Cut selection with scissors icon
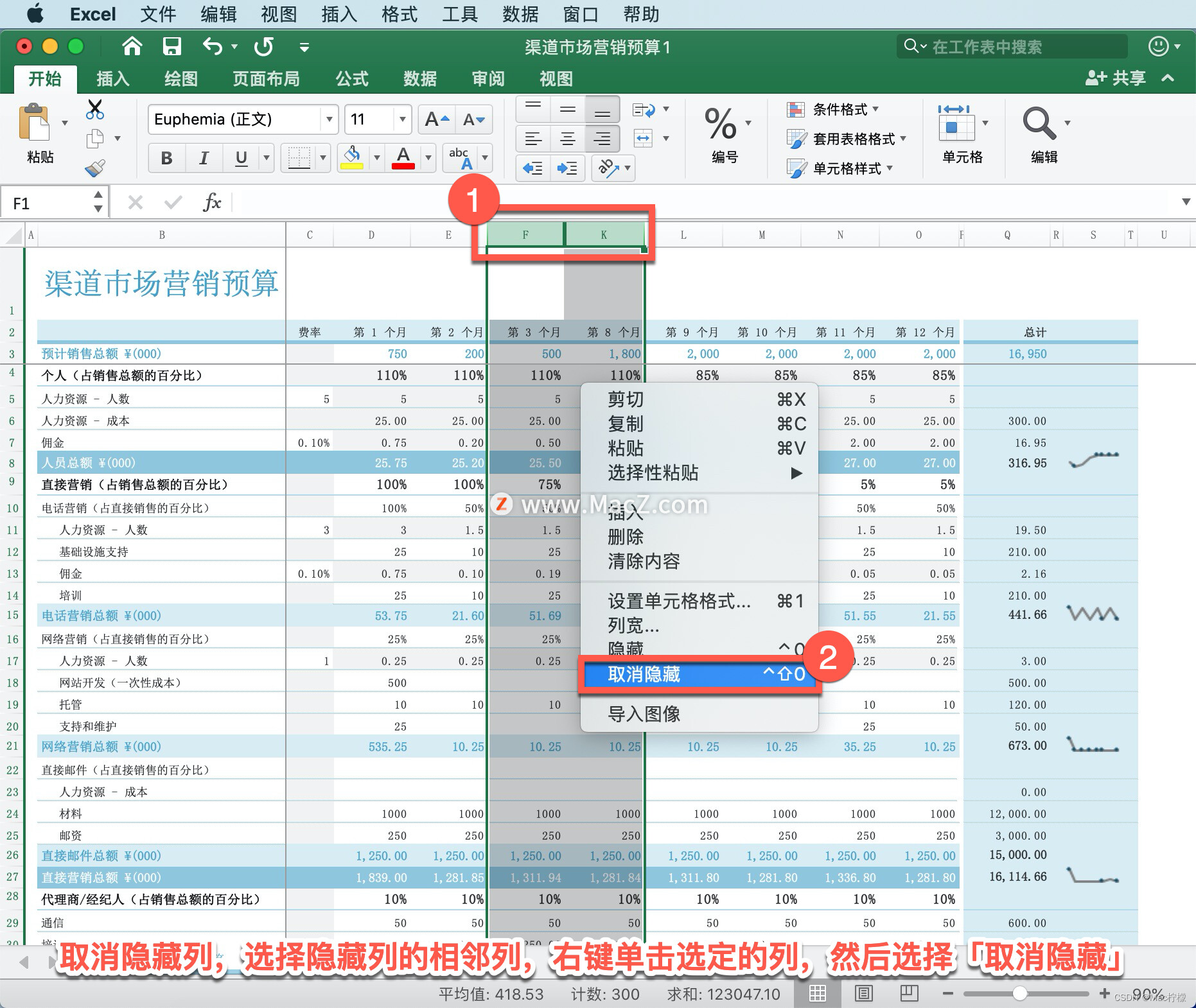This screenshot has width=1196, height=1008. 95,109
